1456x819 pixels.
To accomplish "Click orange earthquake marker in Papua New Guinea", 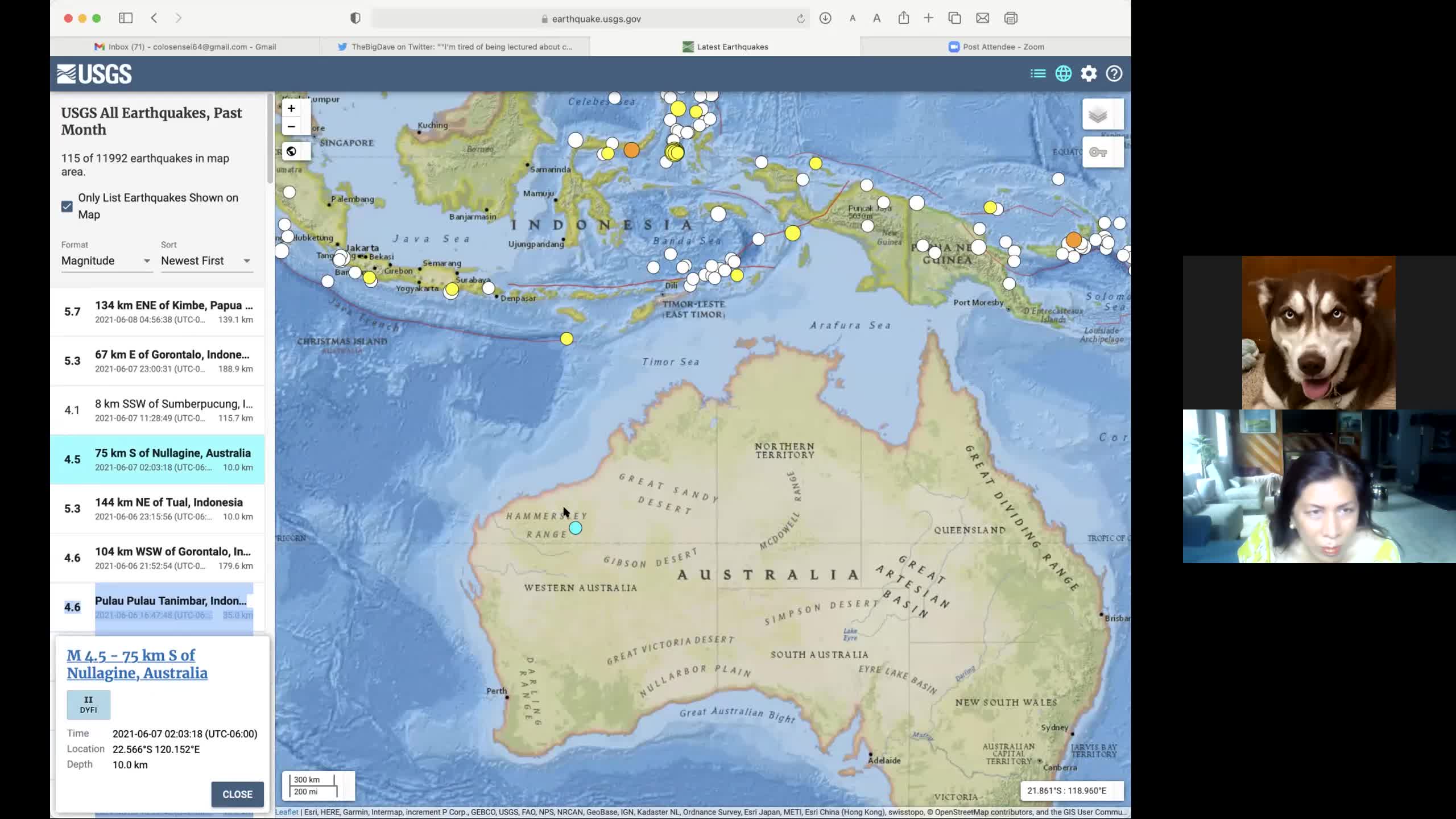I will (x=1074, y=240).
